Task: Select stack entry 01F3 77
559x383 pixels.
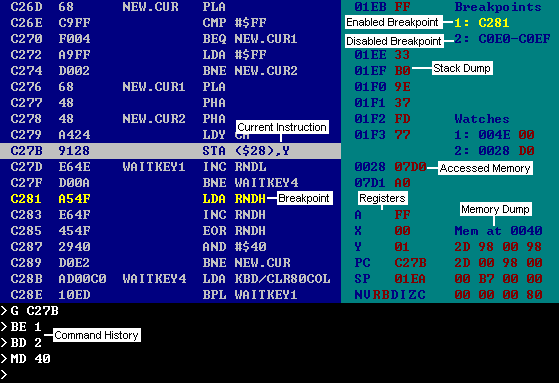Action: [382, 135]
